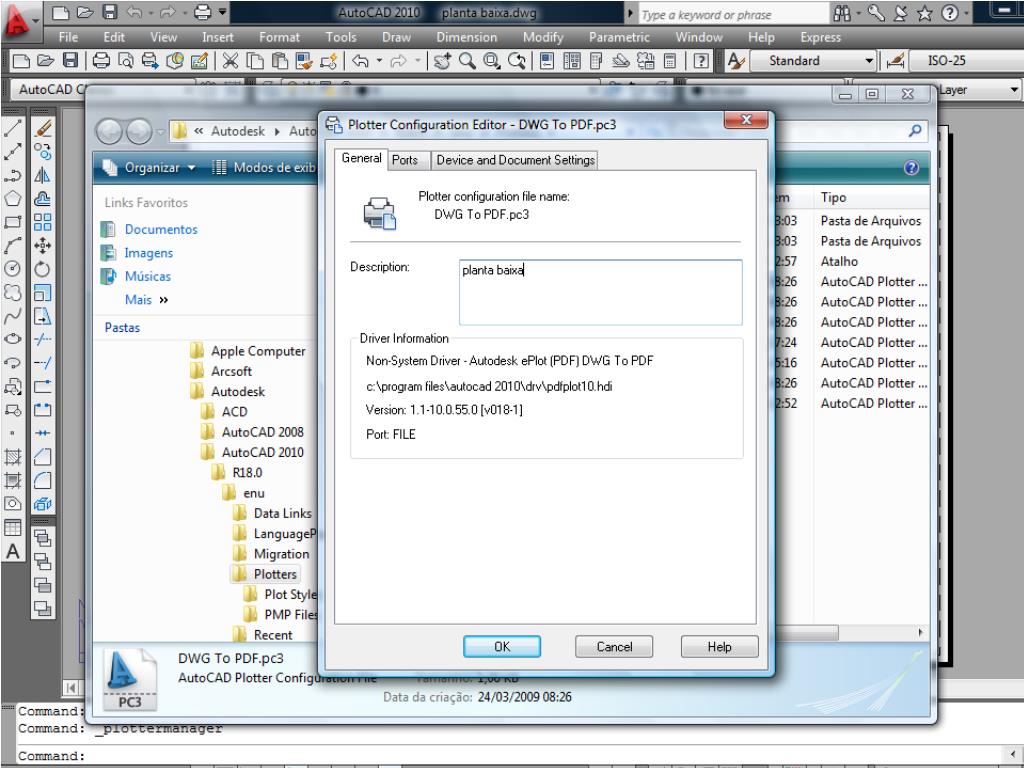Image resolution: width=1024 pixels, height=768 pixels.
Task: Click Explorer horizontal scrollbar thumb
Action: point(806,632)
